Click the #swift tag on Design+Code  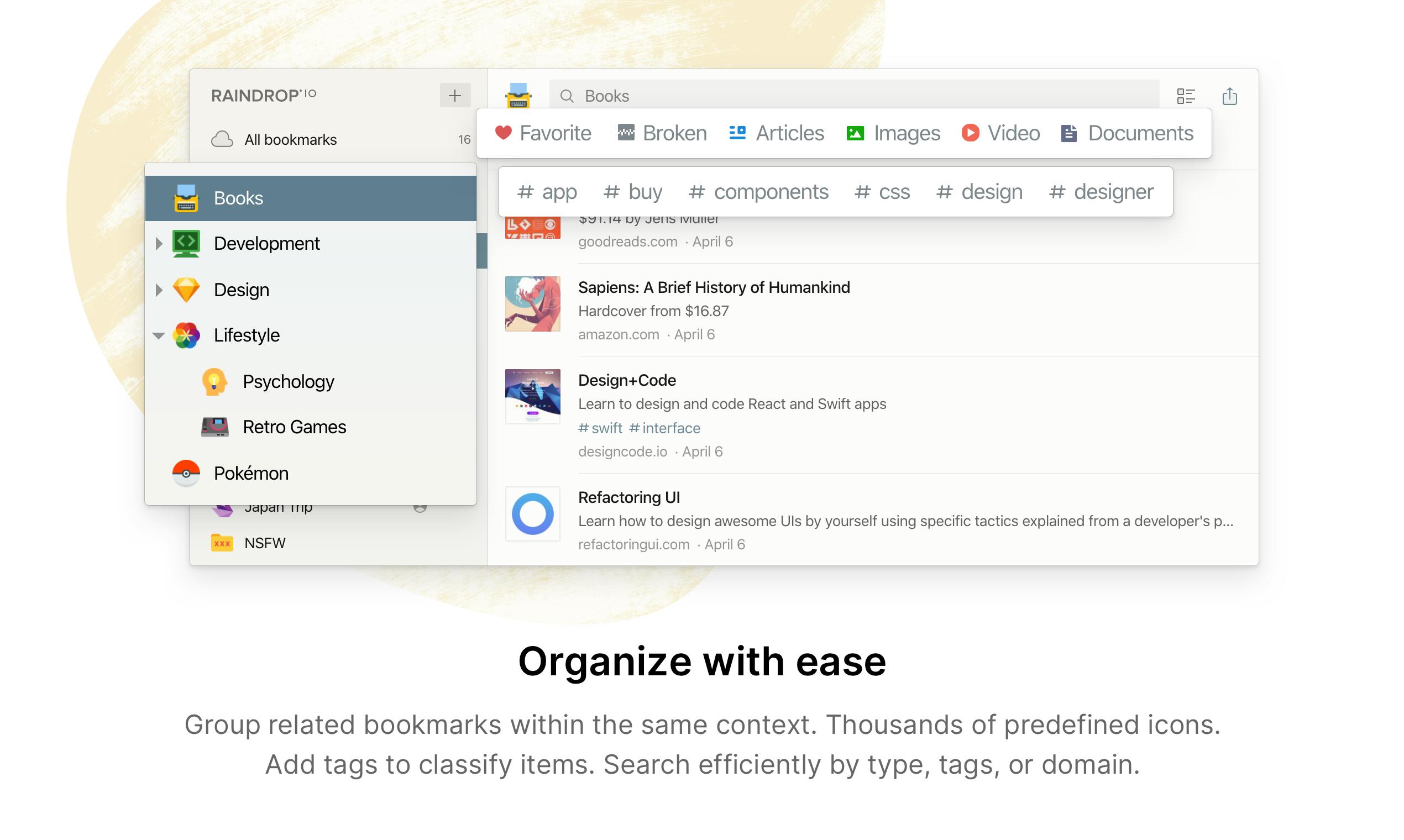pos(600,428)
